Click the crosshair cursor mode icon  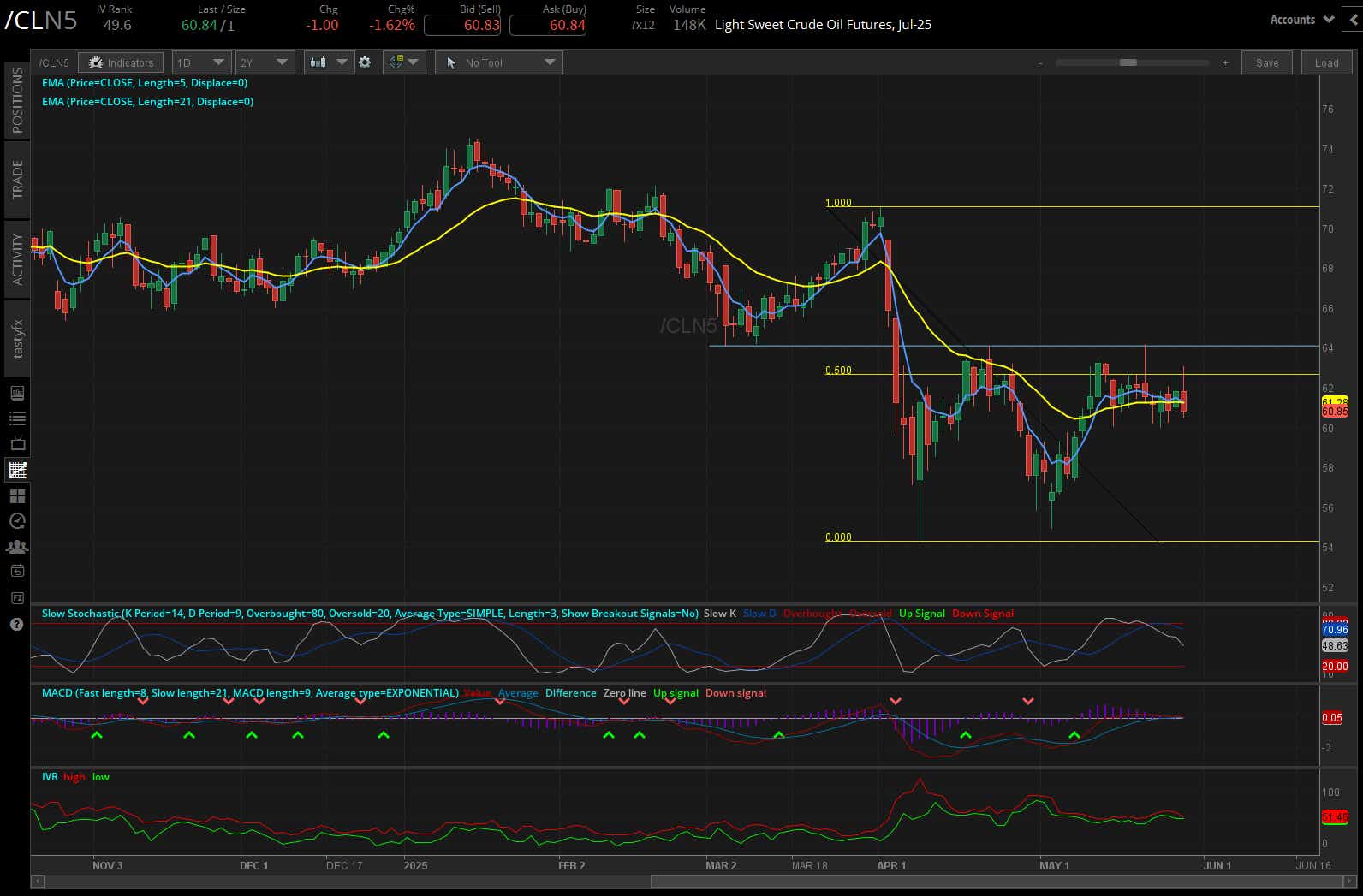[x=396, y=62]
